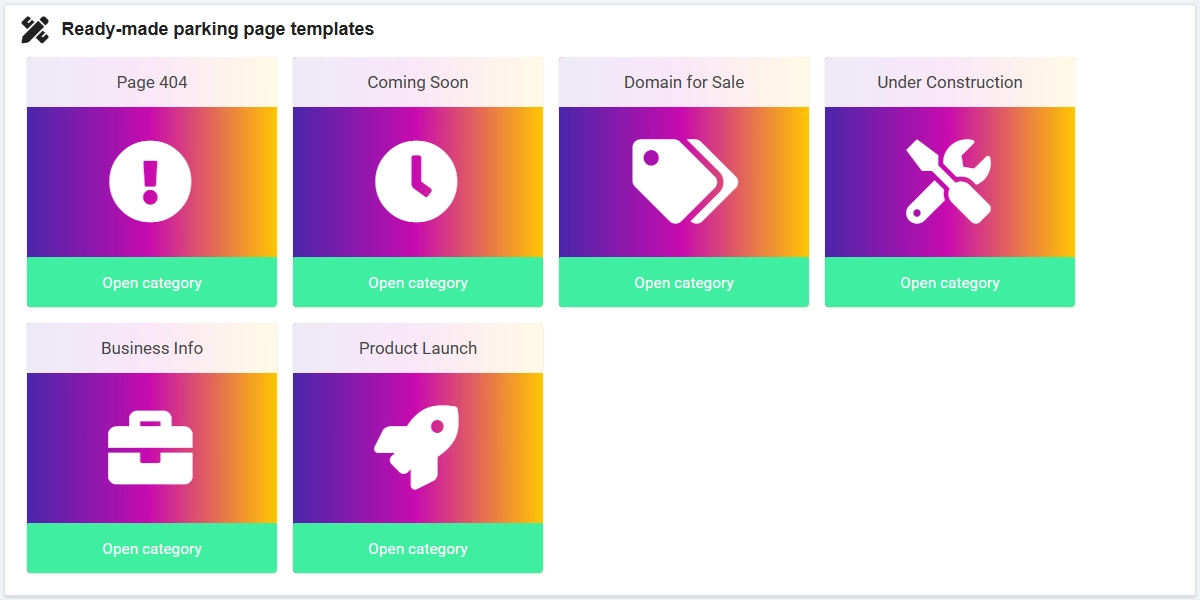This screenshot has height=600, width=1200.
Task: Click the Page 404 card title
Action: 152,82
